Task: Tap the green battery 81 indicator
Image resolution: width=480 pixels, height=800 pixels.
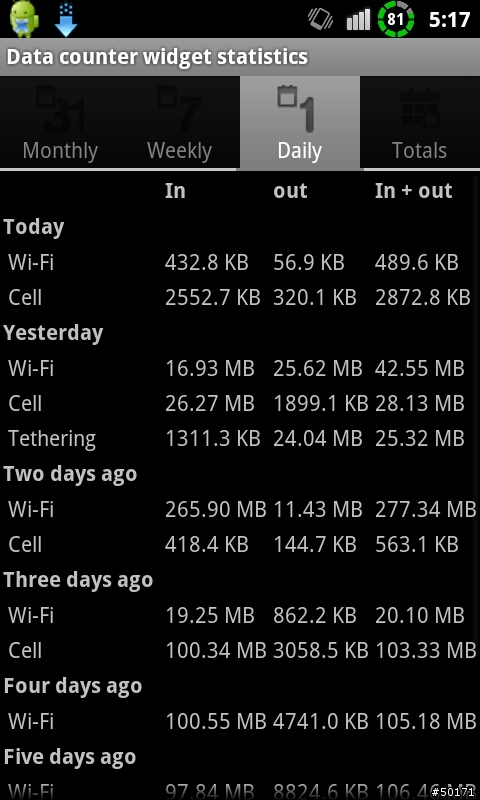Action: tap(396, 19)
